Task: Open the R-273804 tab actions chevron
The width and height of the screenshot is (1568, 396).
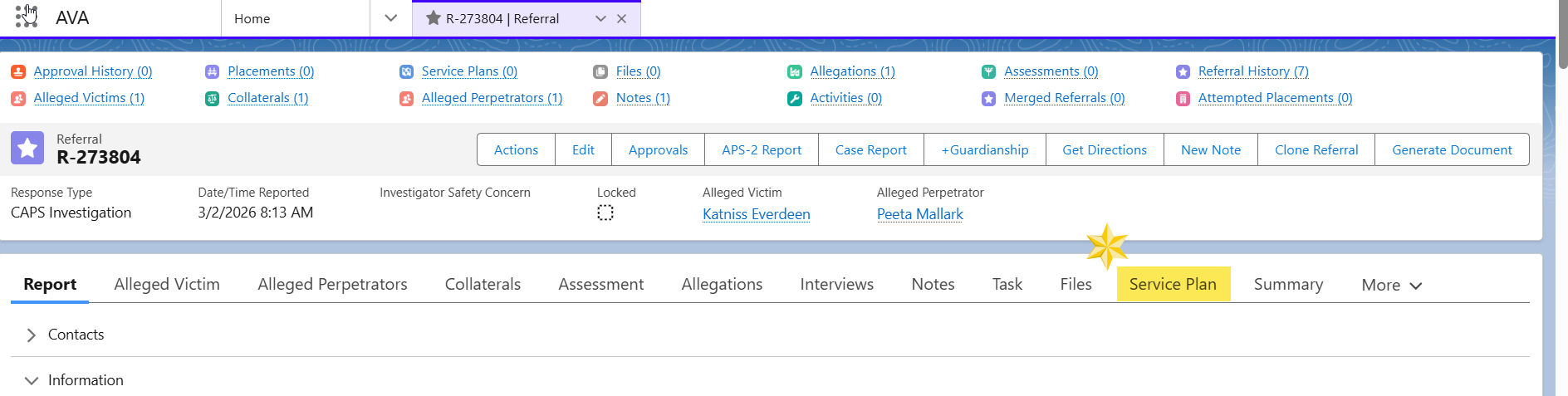Action: pos(600,18)
